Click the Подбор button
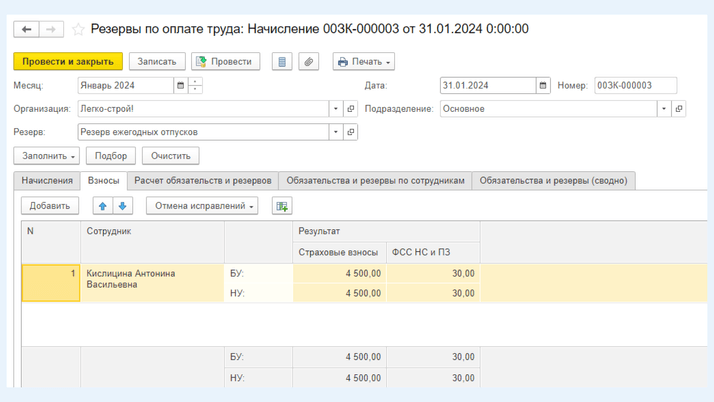714x402 pixels. click(x=111, y=156)
